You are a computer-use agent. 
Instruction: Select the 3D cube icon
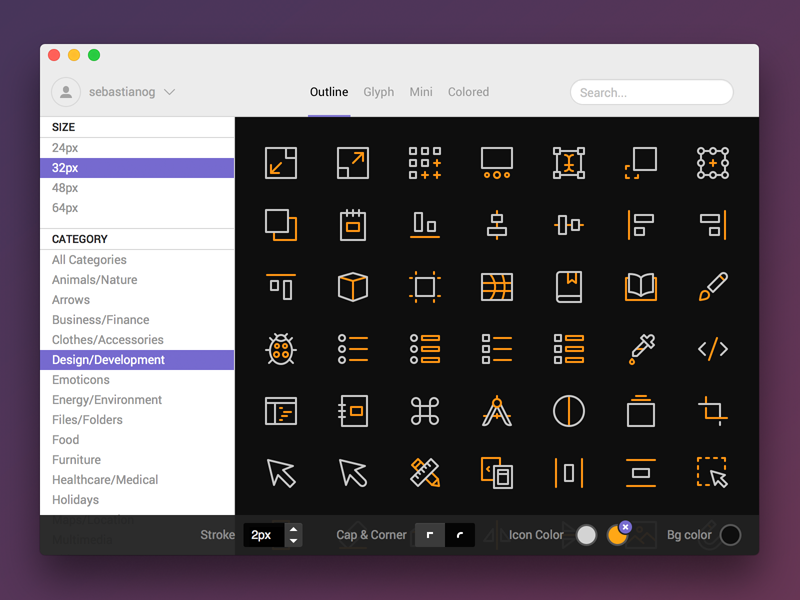point(353,287)
